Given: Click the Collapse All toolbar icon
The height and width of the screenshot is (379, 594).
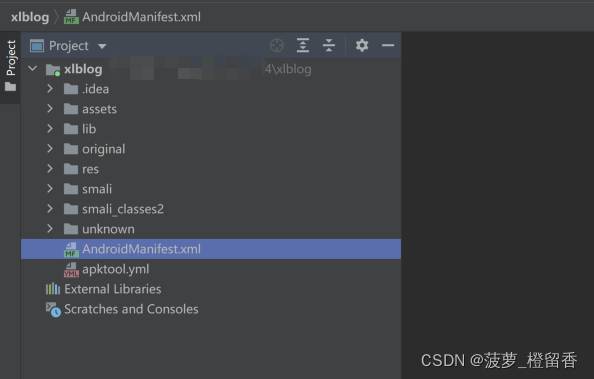Looking at the screenshot, I should coord(329,45).
